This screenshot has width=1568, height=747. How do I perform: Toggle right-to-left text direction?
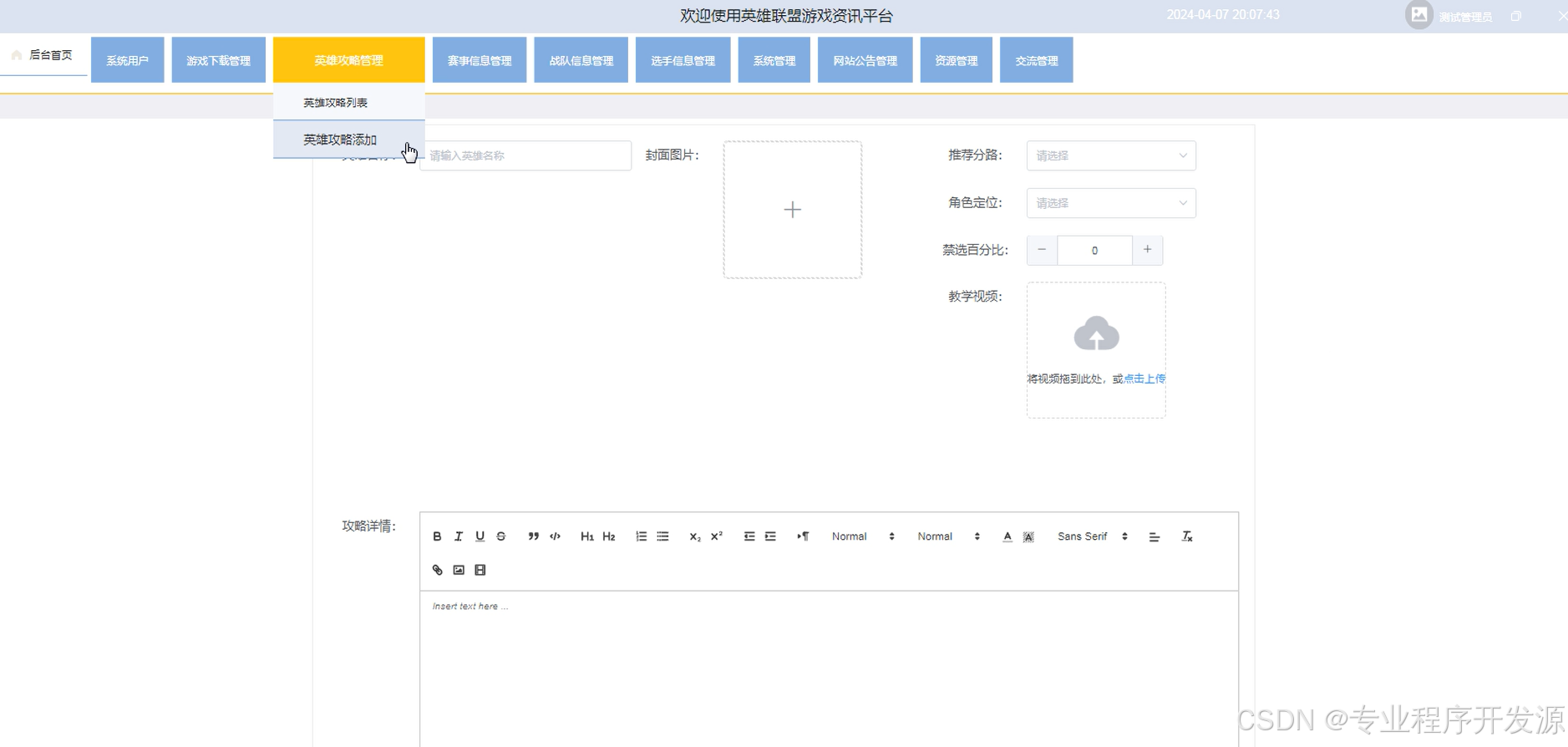(x=803, y=536)
